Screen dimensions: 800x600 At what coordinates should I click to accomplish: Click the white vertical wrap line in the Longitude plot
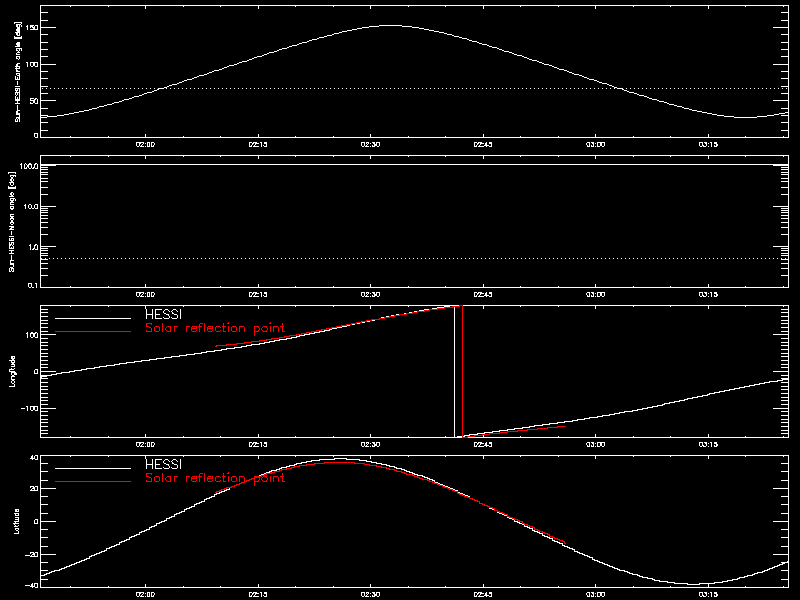click(x=454, y=371)
